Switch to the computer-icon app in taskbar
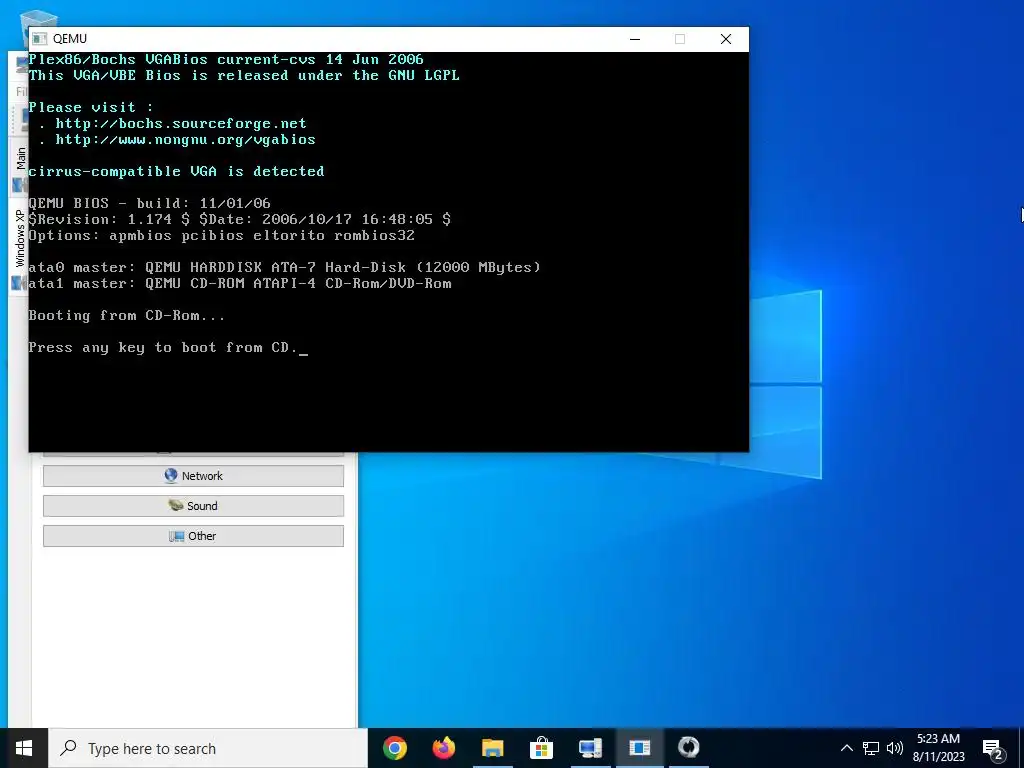 (x=590, y=748)
